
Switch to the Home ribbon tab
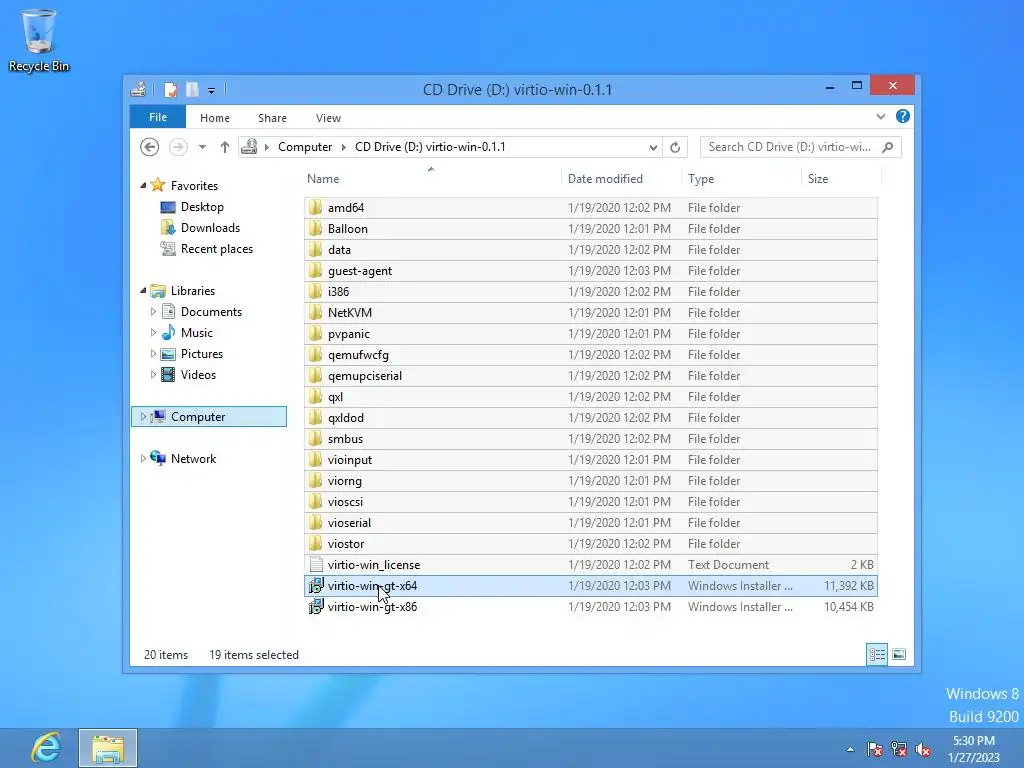tap(215, 118)
